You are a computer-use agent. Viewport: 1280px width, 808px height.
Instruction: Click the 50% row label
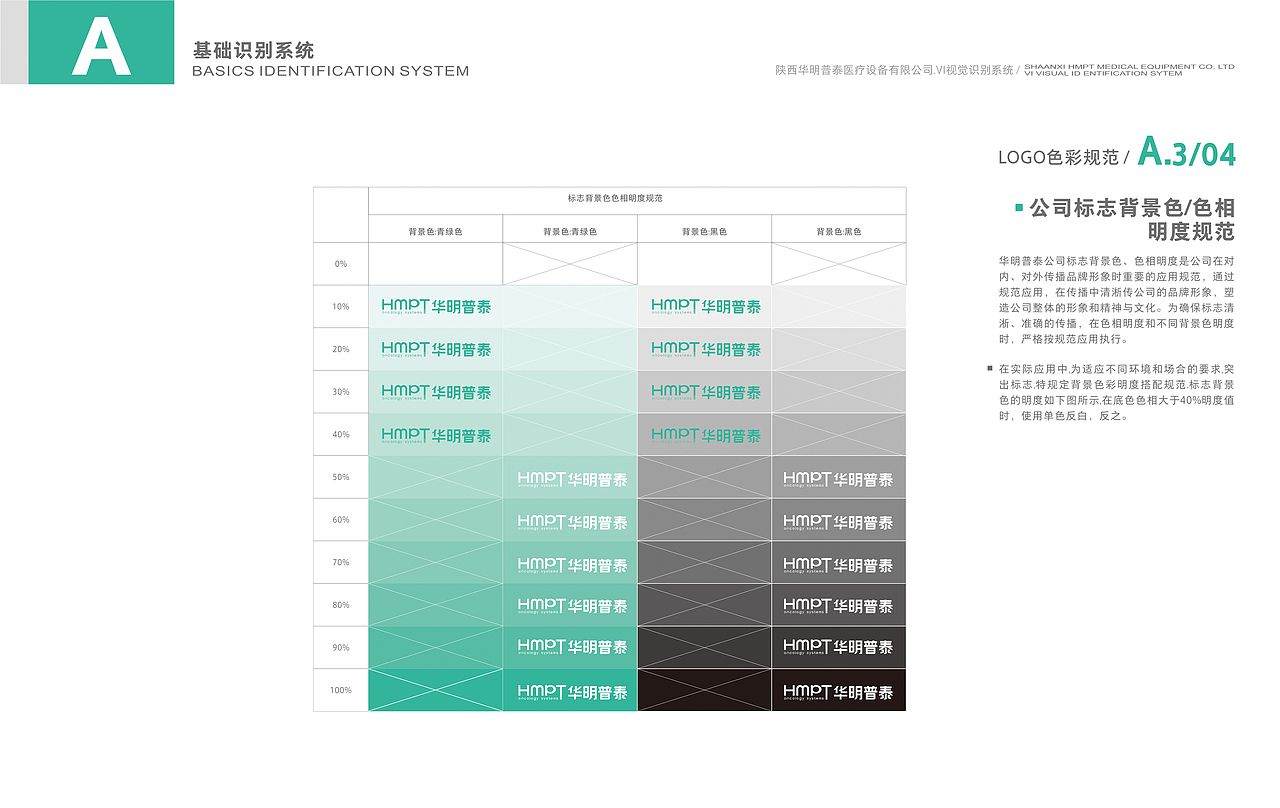[341, 477]
